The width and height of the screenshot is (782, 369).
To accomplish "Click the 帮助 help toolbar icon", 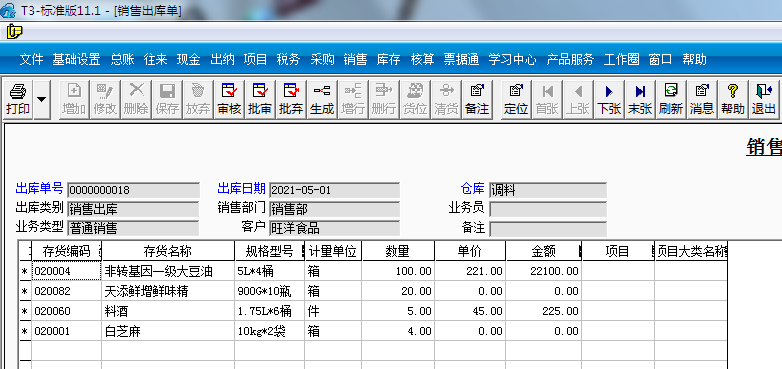I will coord(733,99).
